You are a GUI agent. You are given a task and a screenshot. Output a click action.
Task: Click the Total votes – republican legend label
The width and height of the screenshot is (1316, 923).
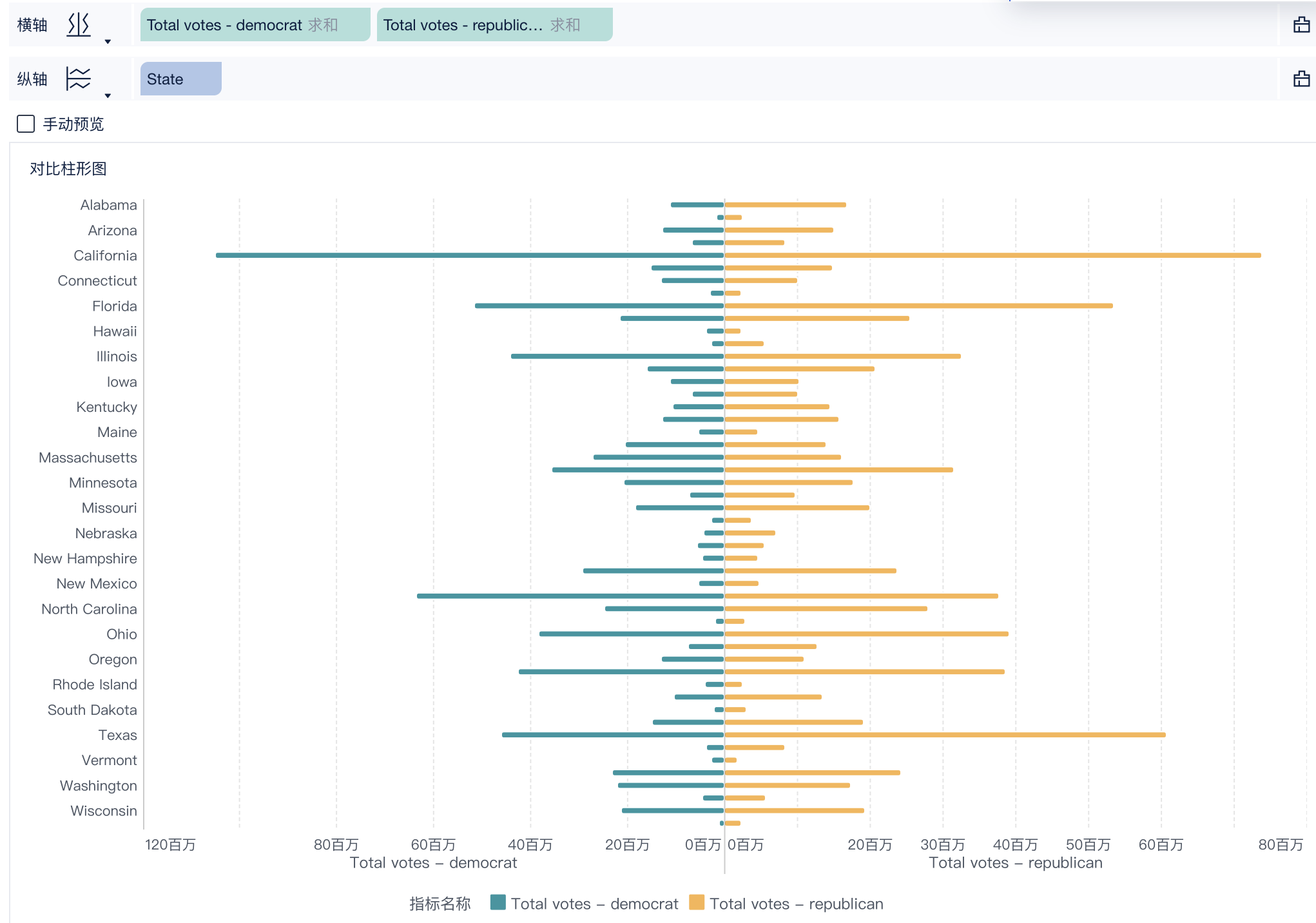tap(796, 904)
